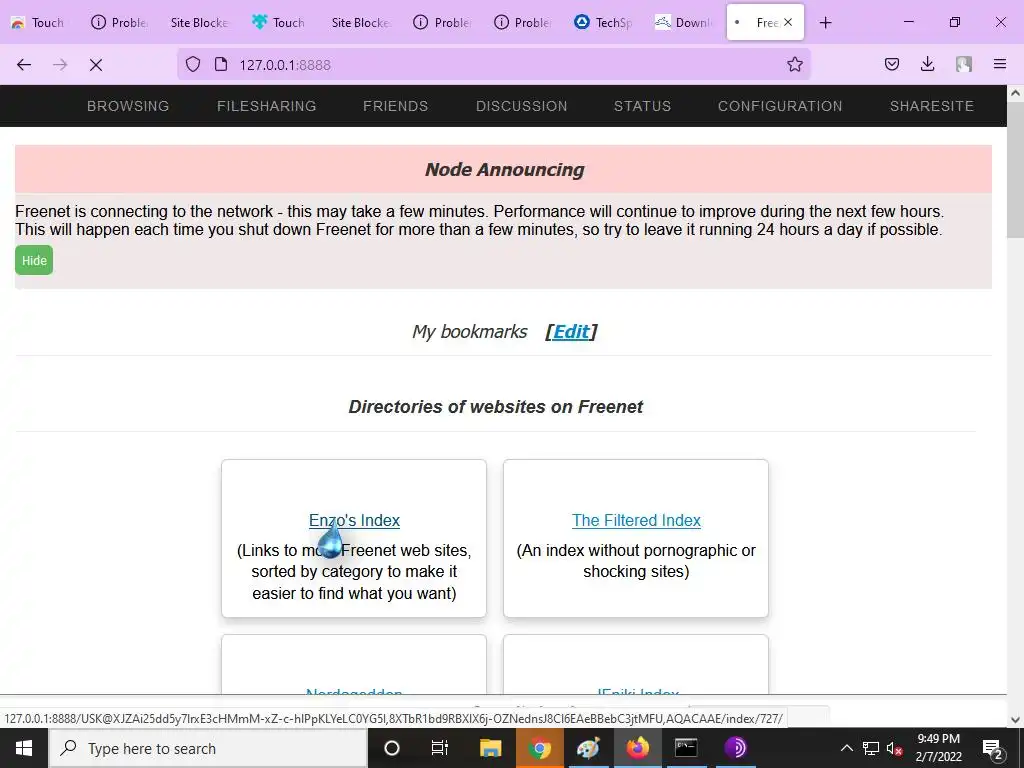Switch to the Downl tab
1024x768 pixels.
pos(684,23)
